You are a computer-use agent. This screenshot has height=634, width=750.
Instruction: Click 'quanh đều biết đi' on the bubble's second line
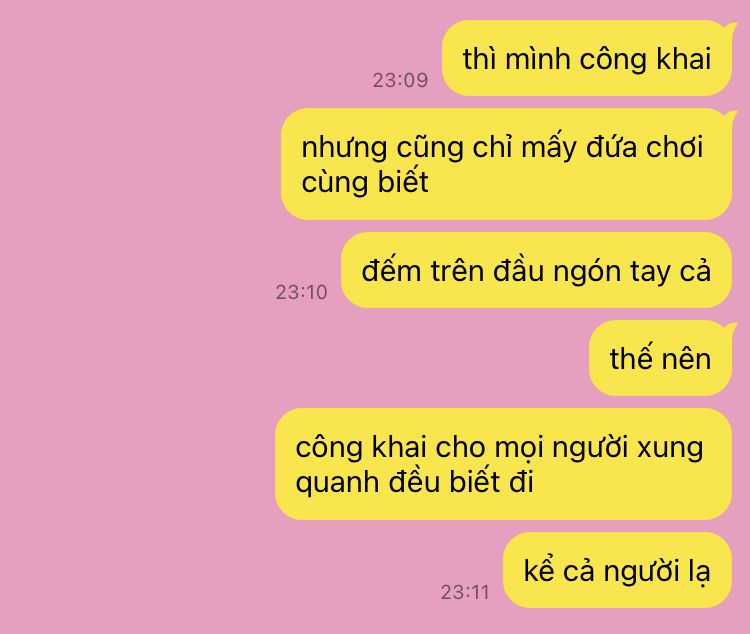415,482
